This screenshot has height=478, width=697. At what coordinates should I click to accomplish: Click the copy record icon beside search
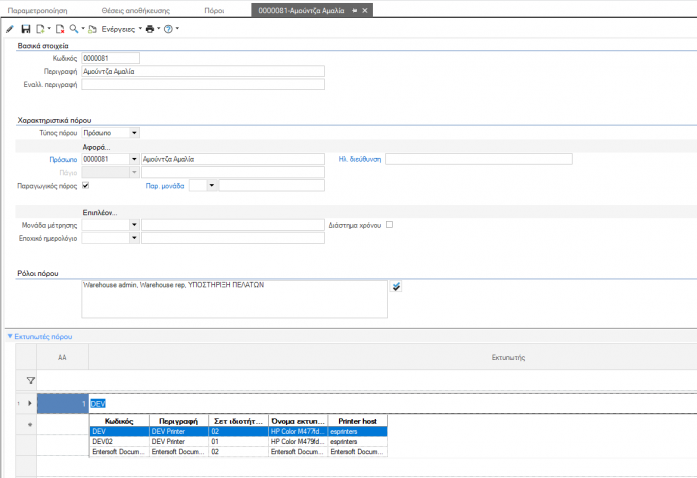point(92,29)
